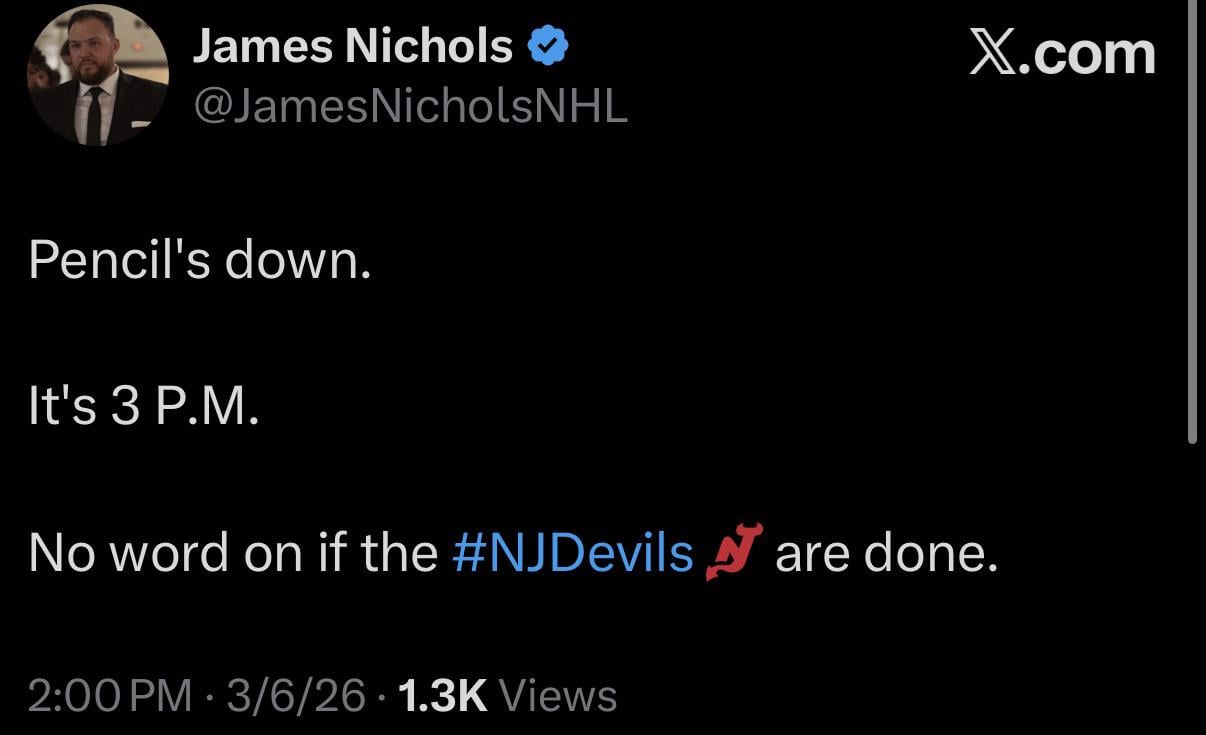Click the "are done." text
Viewport: 1206px width, 735px height.
(x=886, y=552)
